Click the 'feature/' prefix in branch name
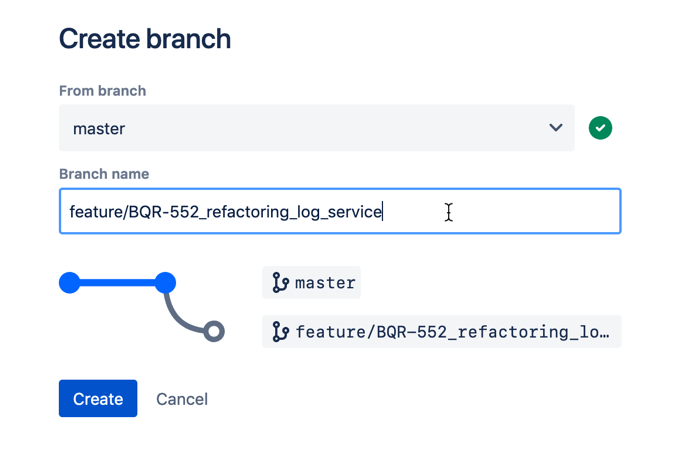The image size is (684, 456). tap(97, 212)
